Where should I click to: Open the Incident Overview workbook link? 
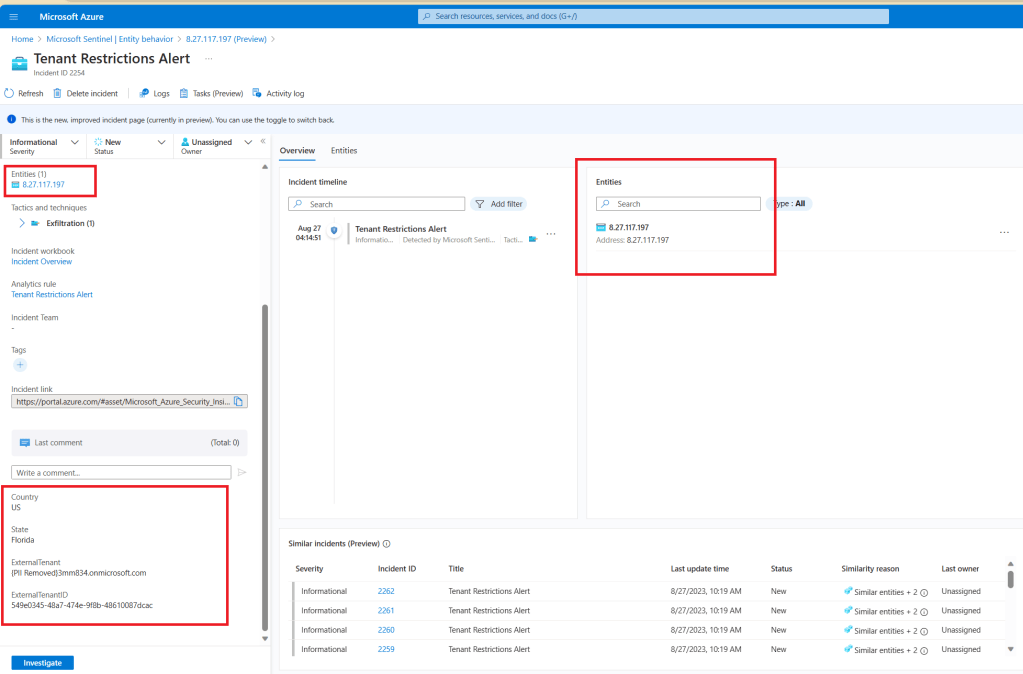pyautogui.click(x=41, y=262)
